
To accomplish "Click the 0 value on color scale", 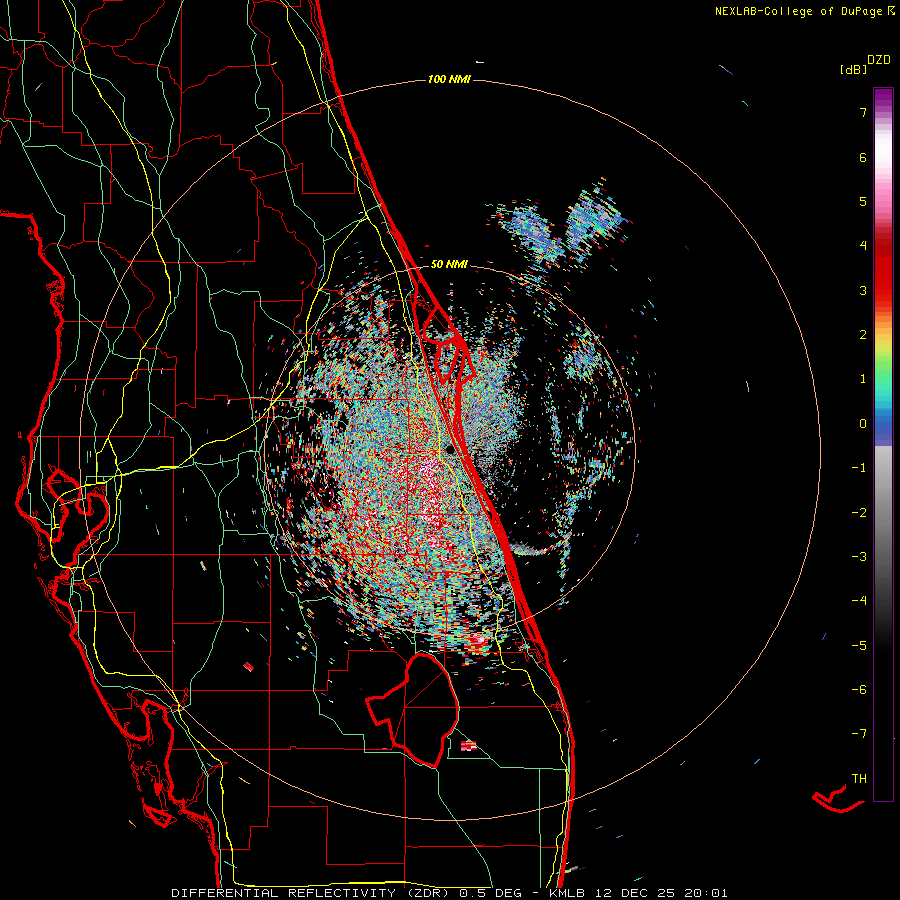I will click(863, 424).
